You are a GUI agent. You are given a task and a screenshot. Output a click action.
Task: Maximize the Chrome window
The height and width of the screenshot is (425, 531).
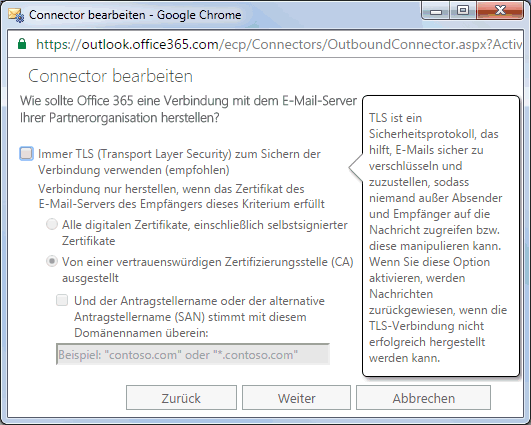[463, 11]
